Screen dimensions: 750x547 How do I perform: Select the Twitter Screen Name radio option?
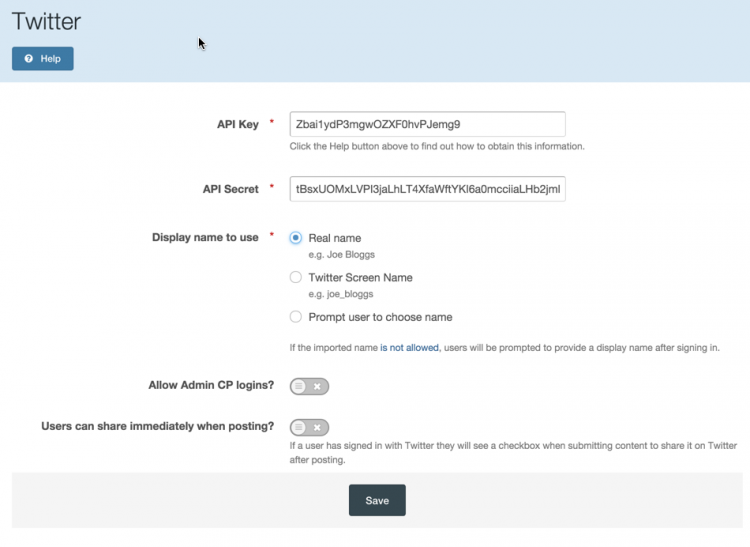(296, 277)
